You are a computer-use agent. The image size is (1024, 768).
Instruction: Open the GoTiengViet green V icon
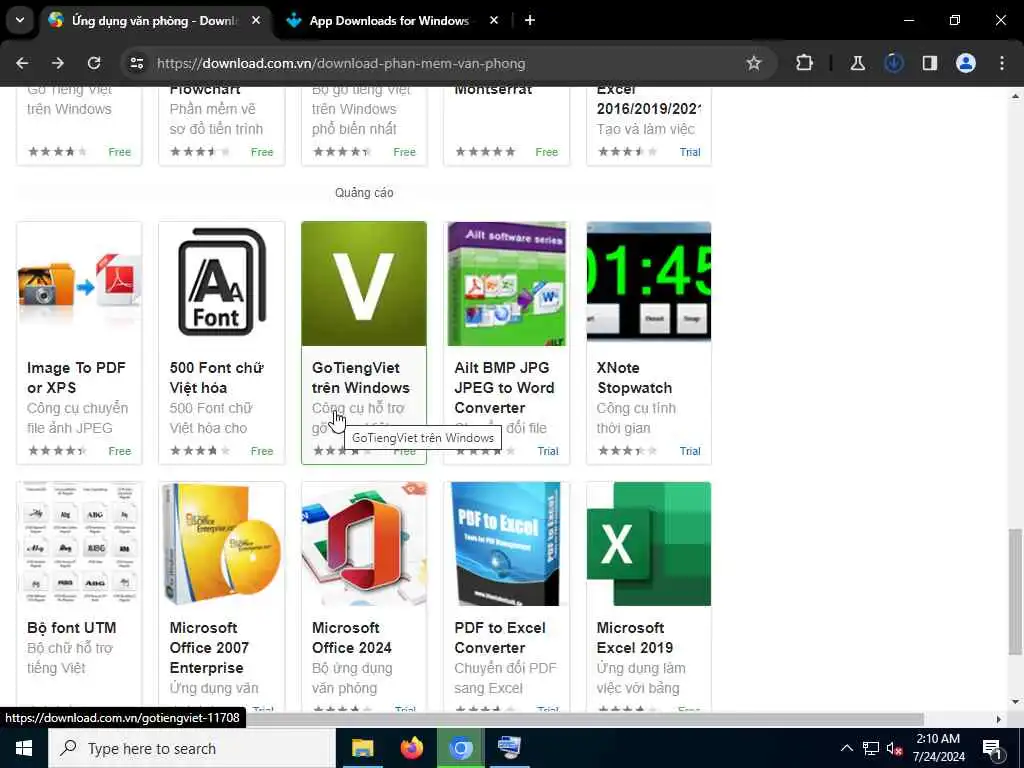pyautogui.click(x=364, y=283)
